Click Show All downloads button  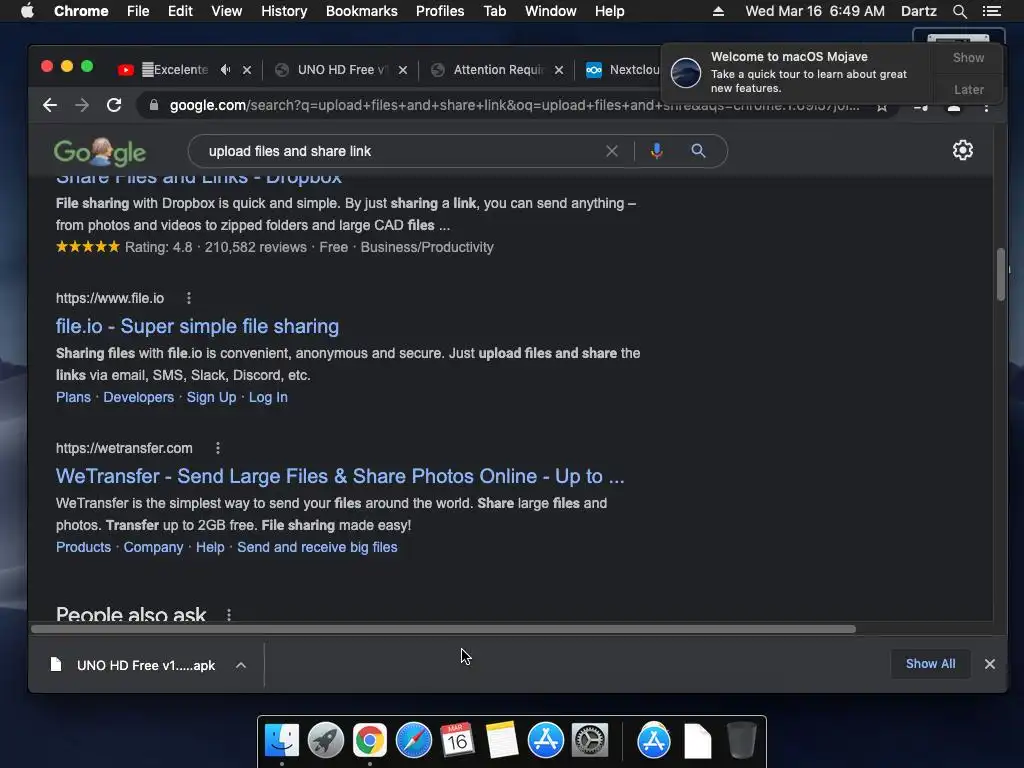click(931, 664)
